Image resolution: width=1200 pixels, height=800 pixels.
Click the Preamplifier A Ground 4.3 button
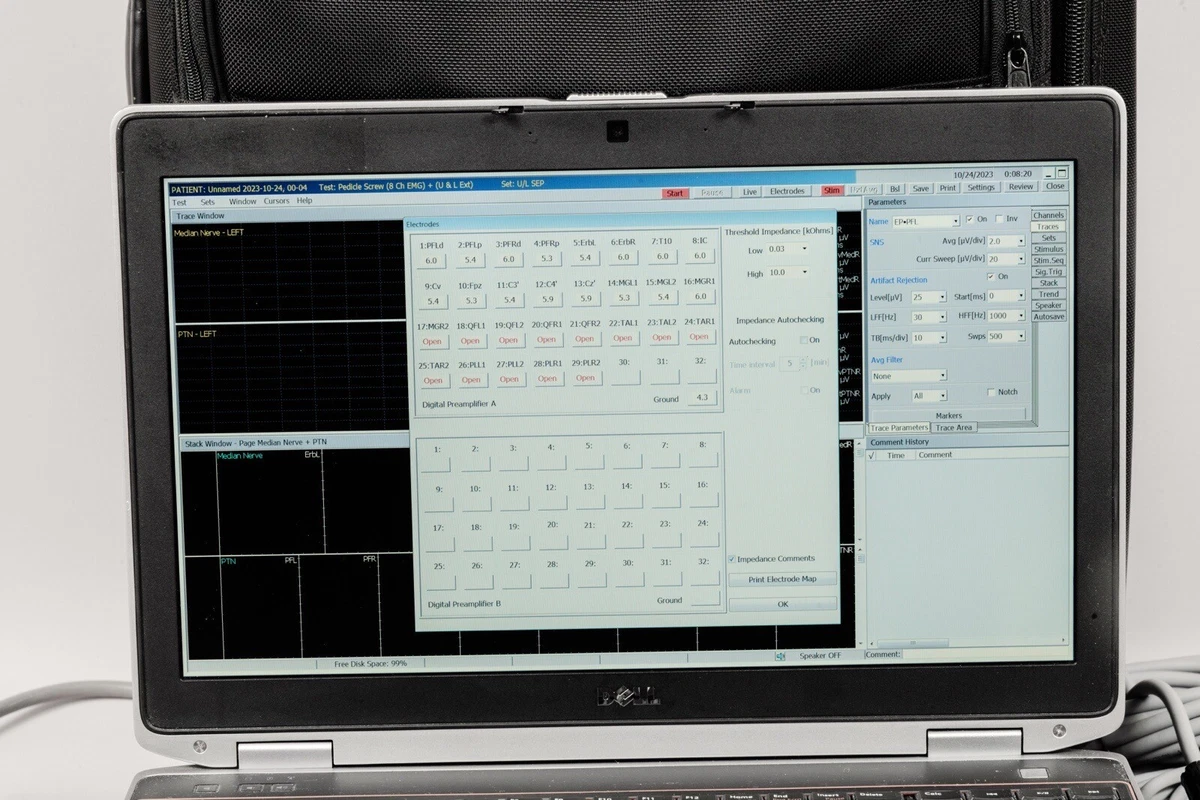tap(702, 398)
